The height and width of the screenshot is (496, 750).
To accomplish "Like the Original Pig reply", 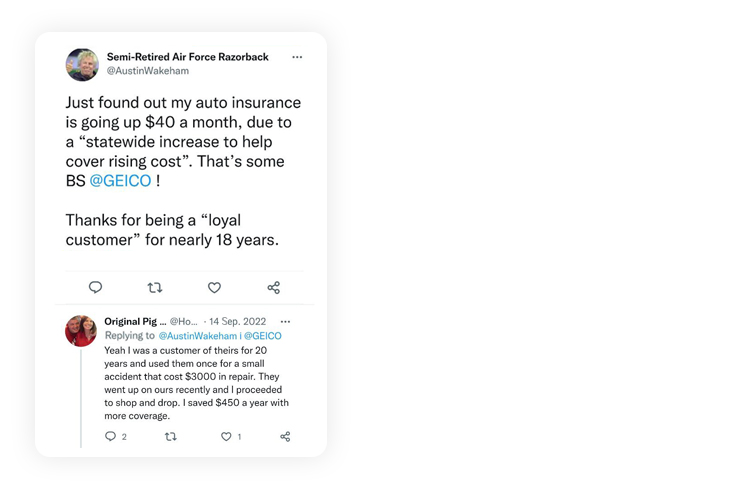I will 226,437.
